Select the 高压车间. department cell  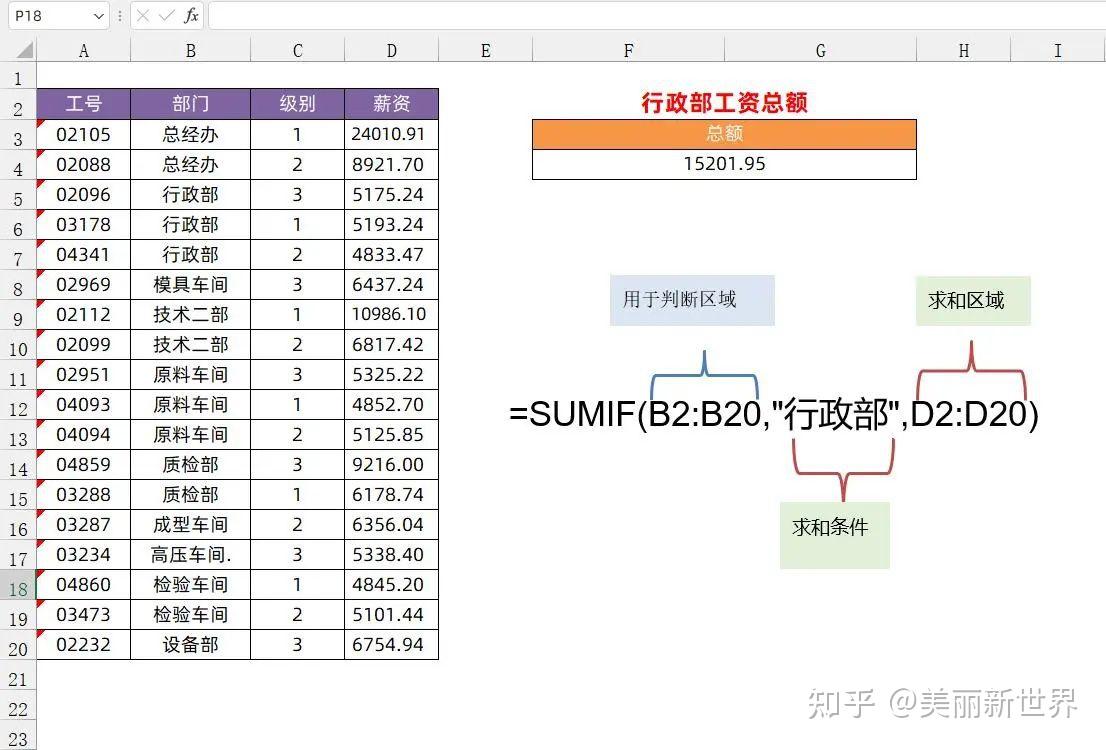pos(190,555)
